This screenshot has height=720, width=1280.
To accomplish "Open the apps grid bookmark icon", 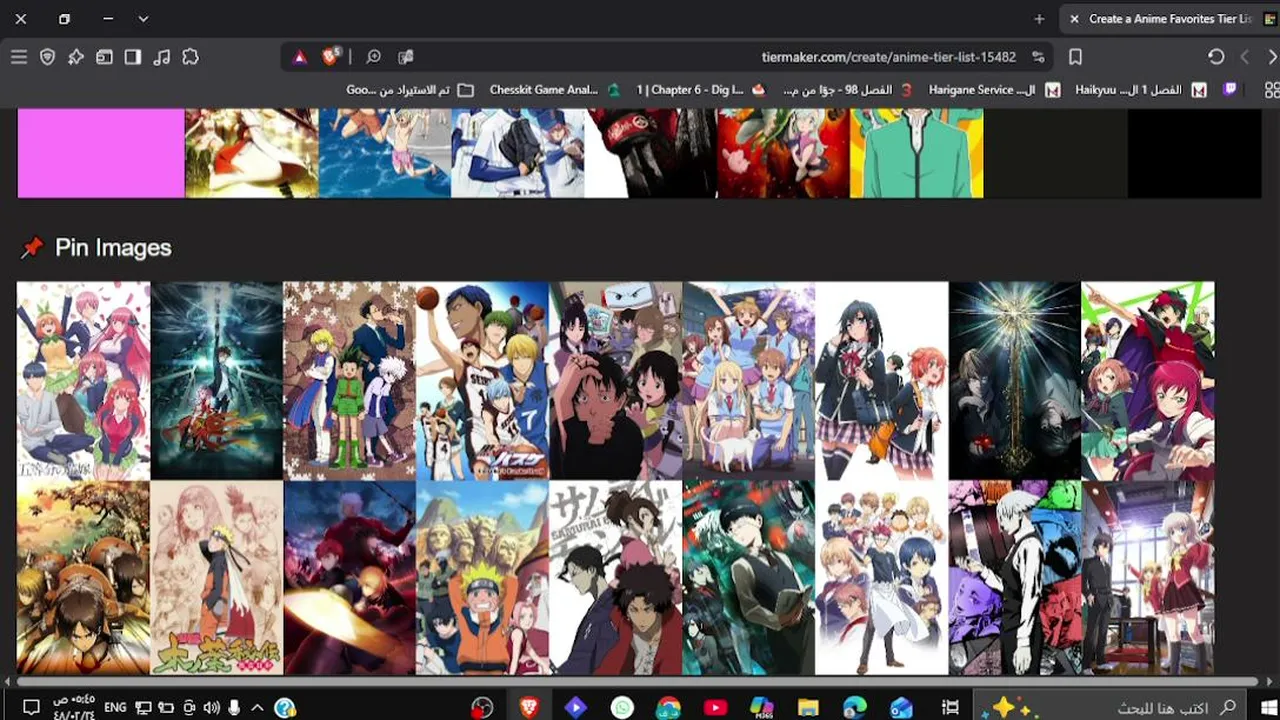I will point(1272,90).
